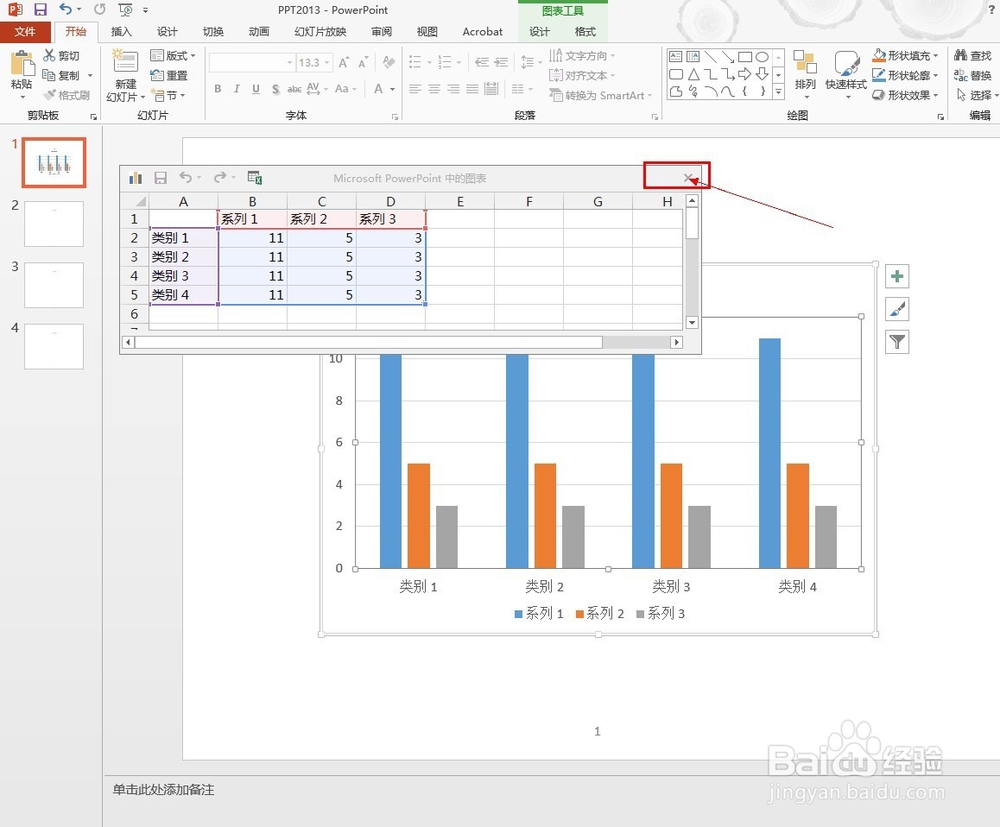1000x827 pixels.
Task: Click the Cut scissors button
Action: (61, 55)
